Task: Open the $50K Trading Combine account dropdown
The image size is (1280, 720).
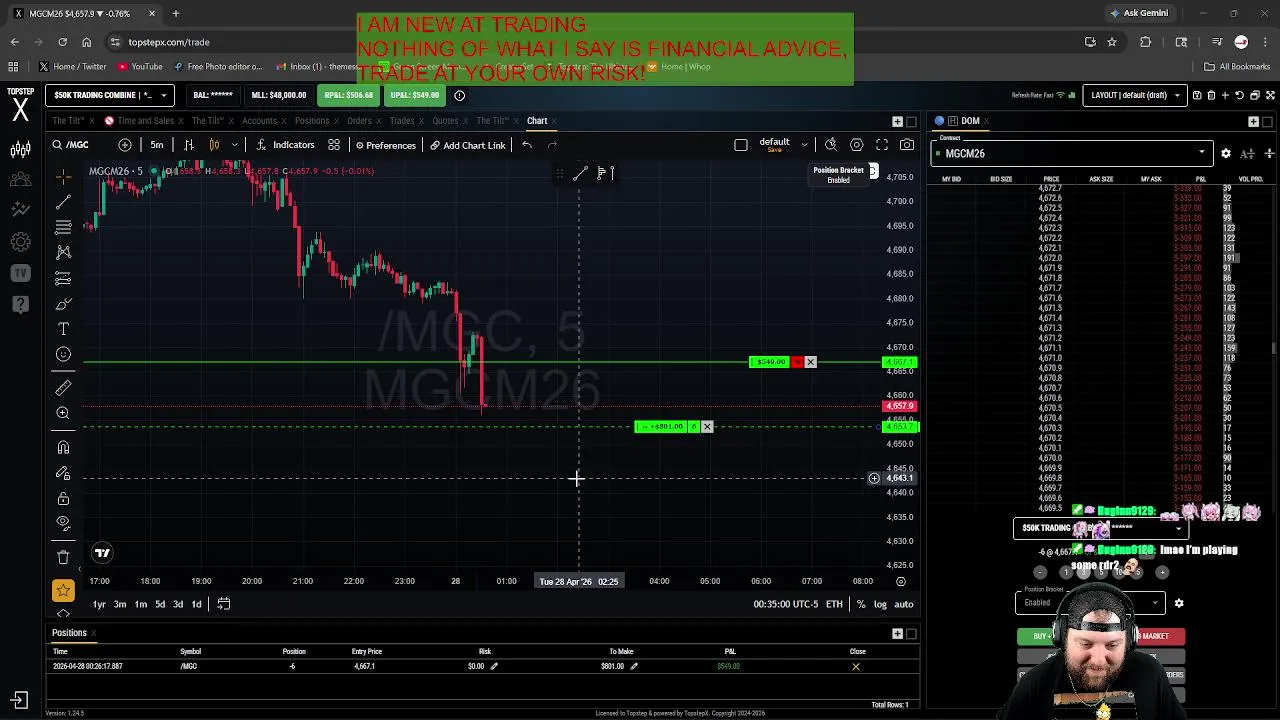Action: pyautogui.click(x=109, y=95)
